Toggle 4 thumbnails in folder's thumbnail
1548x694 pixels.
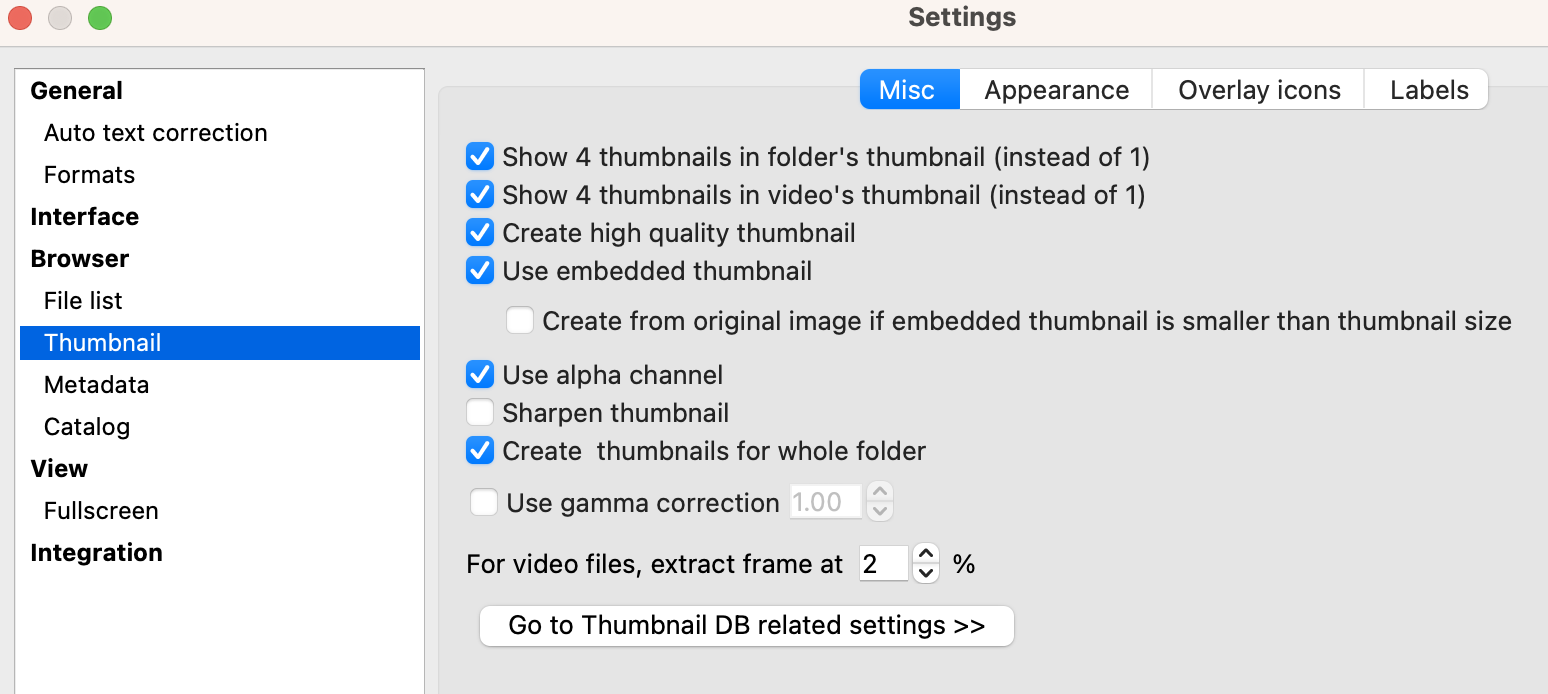480,157
